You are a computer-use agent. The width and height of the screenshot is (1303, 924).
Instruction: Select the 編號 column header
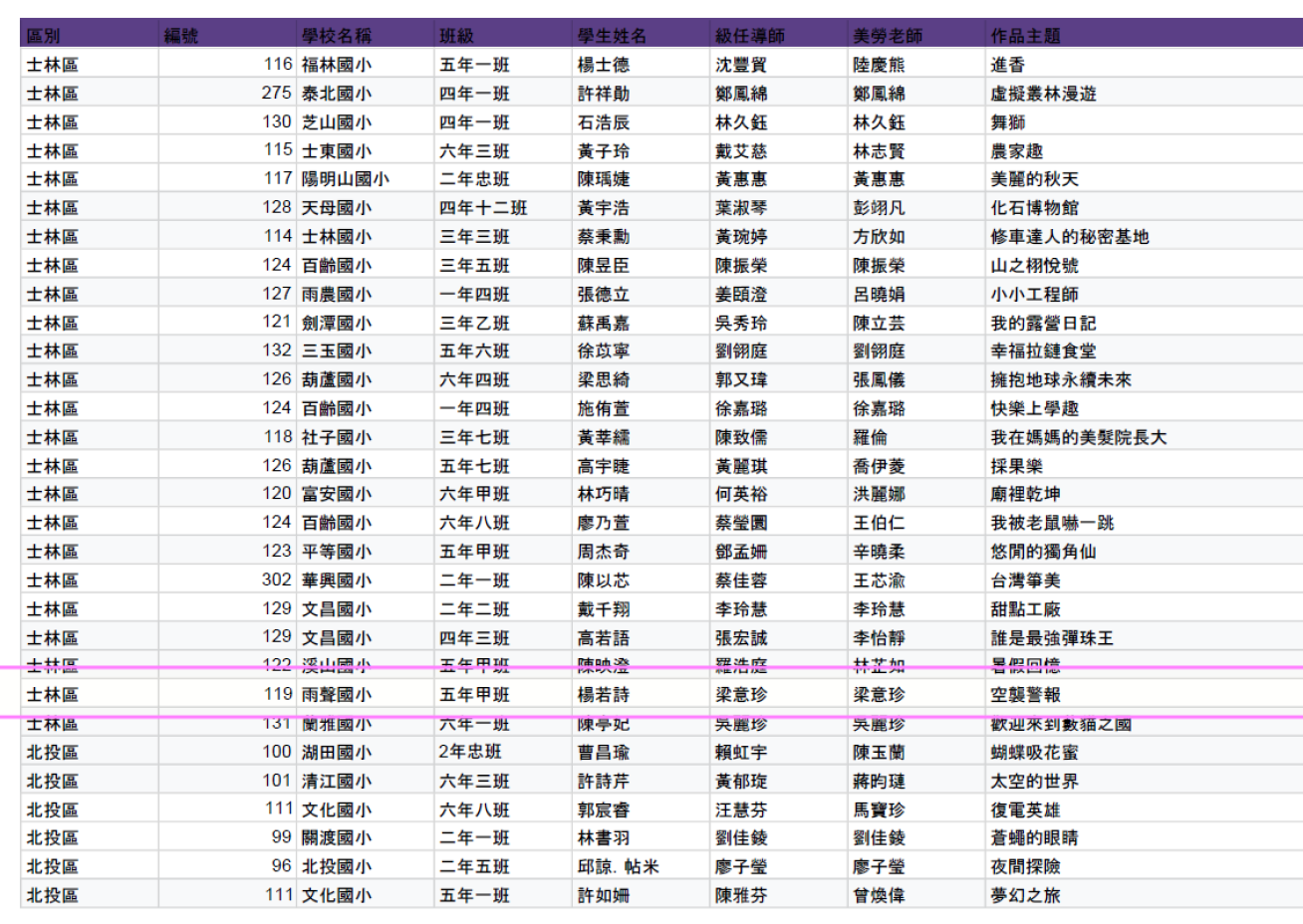(181, 36)
